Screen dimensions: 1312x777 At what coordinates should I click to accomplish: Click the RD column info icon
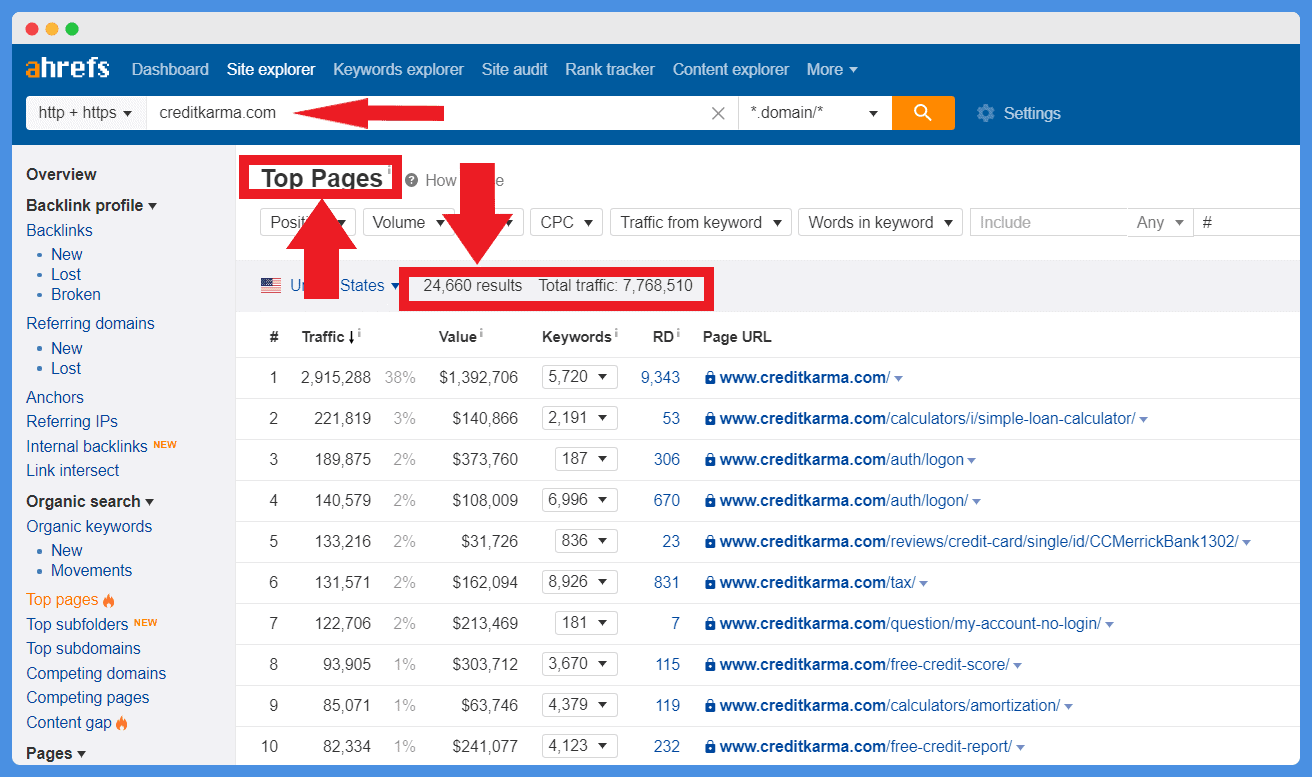pyautogui.click(x=678, y=333)
